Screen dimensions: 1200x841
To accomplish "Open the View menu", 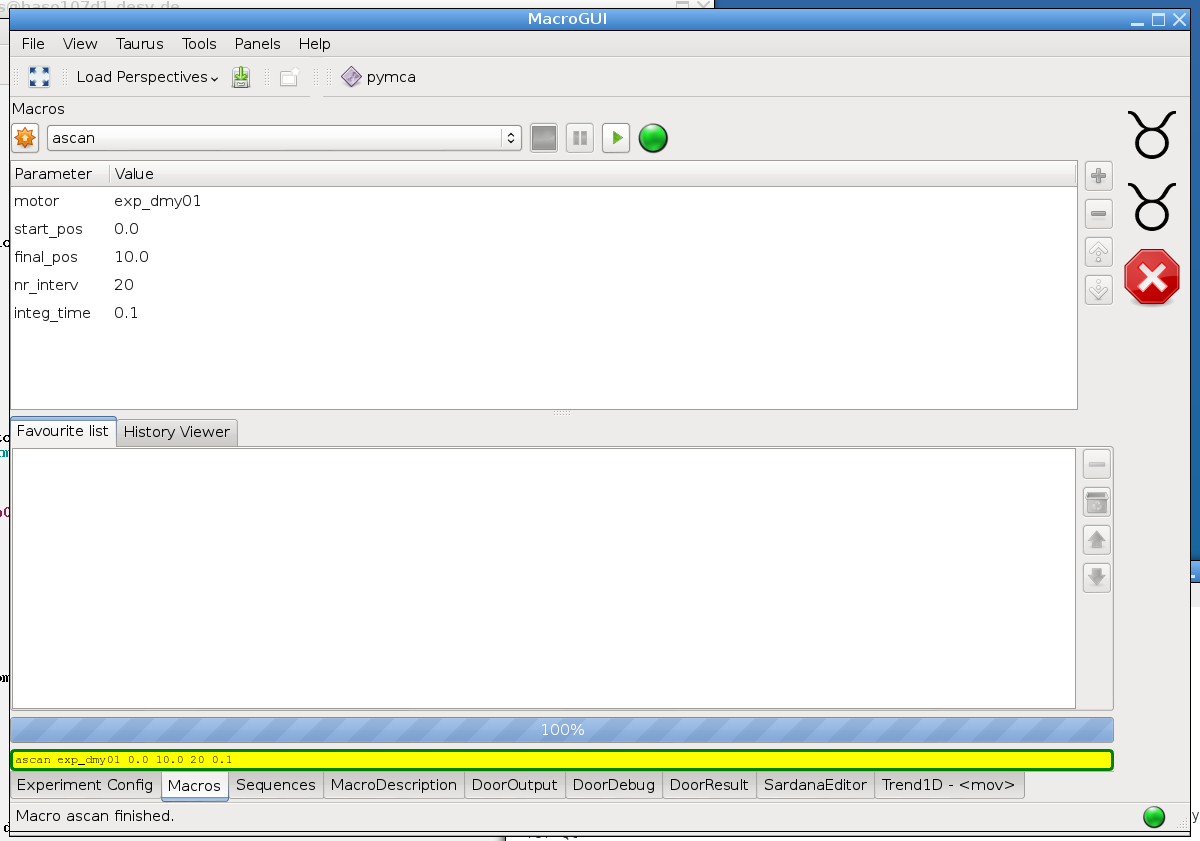I will coord(80,44).
